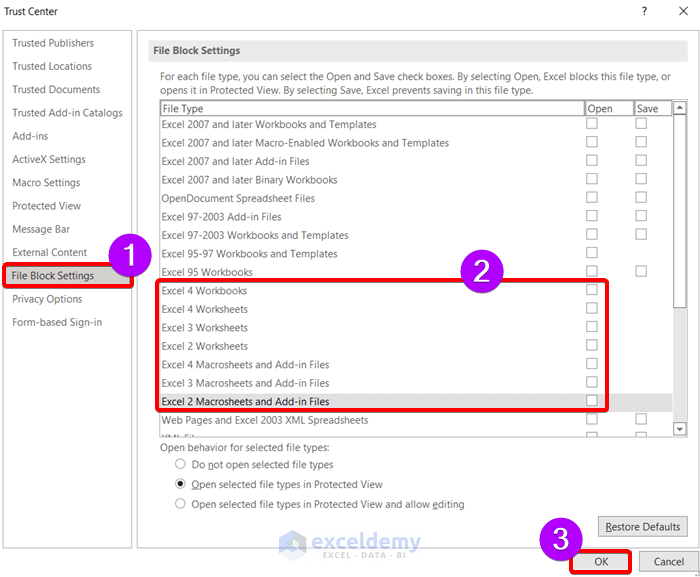Click the File Type column header

pos(372,109)
